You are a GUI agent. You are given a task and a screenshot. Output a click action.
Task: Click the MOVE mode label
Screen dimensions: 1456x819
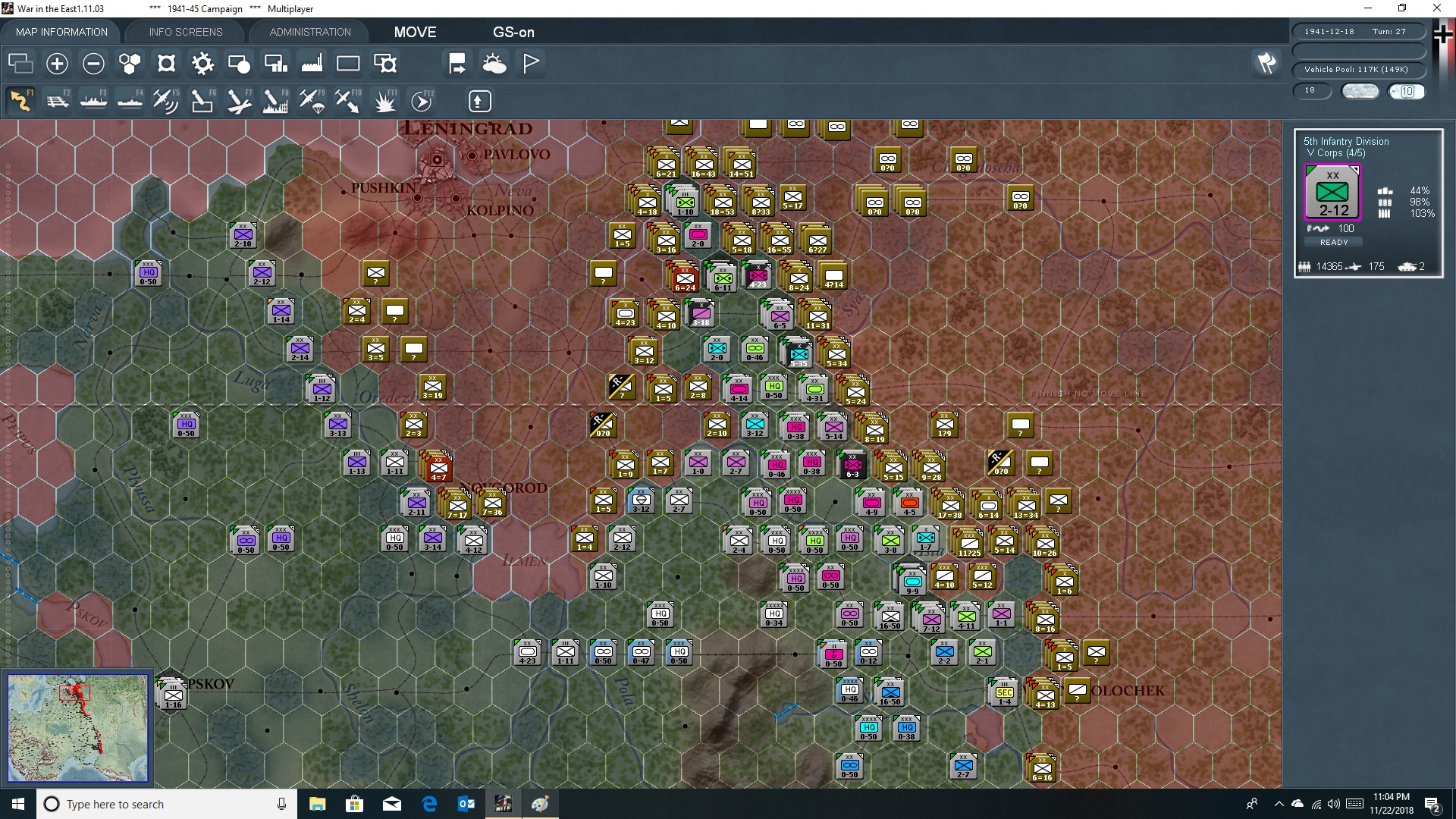(x=415, y=32)
